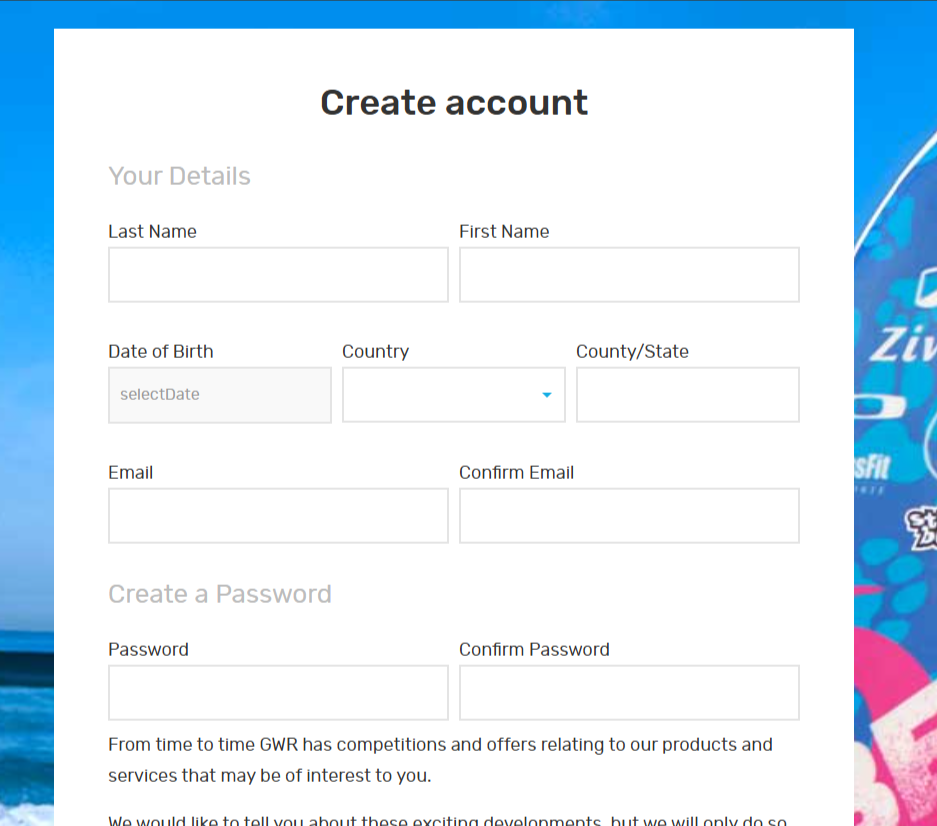937x826 pixels.
Task: Focus the Confirm Email input field
Action: (x=629, y=516)
